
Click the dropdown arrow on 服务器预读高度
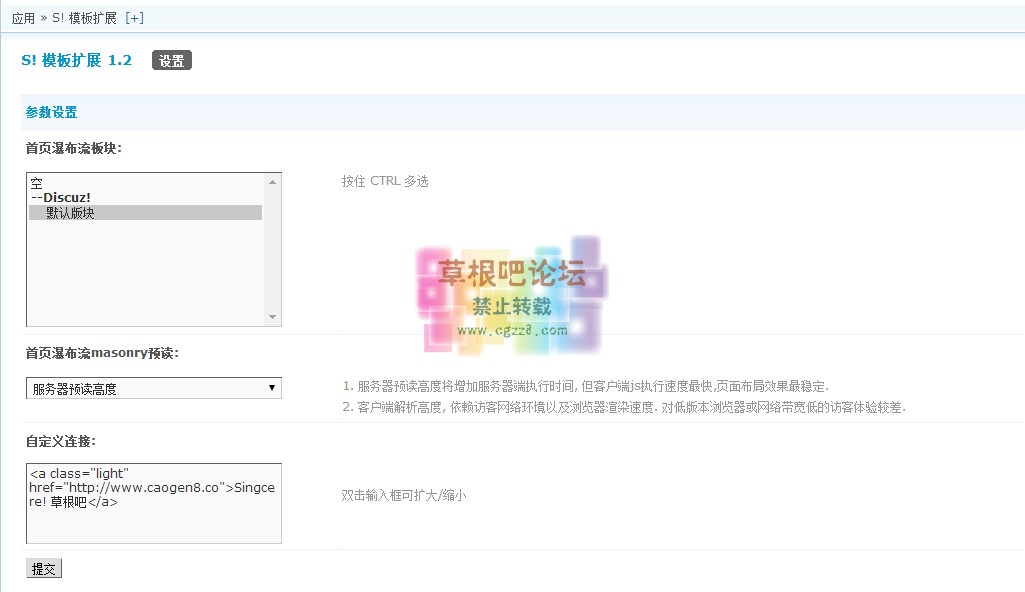coord(272,388)
